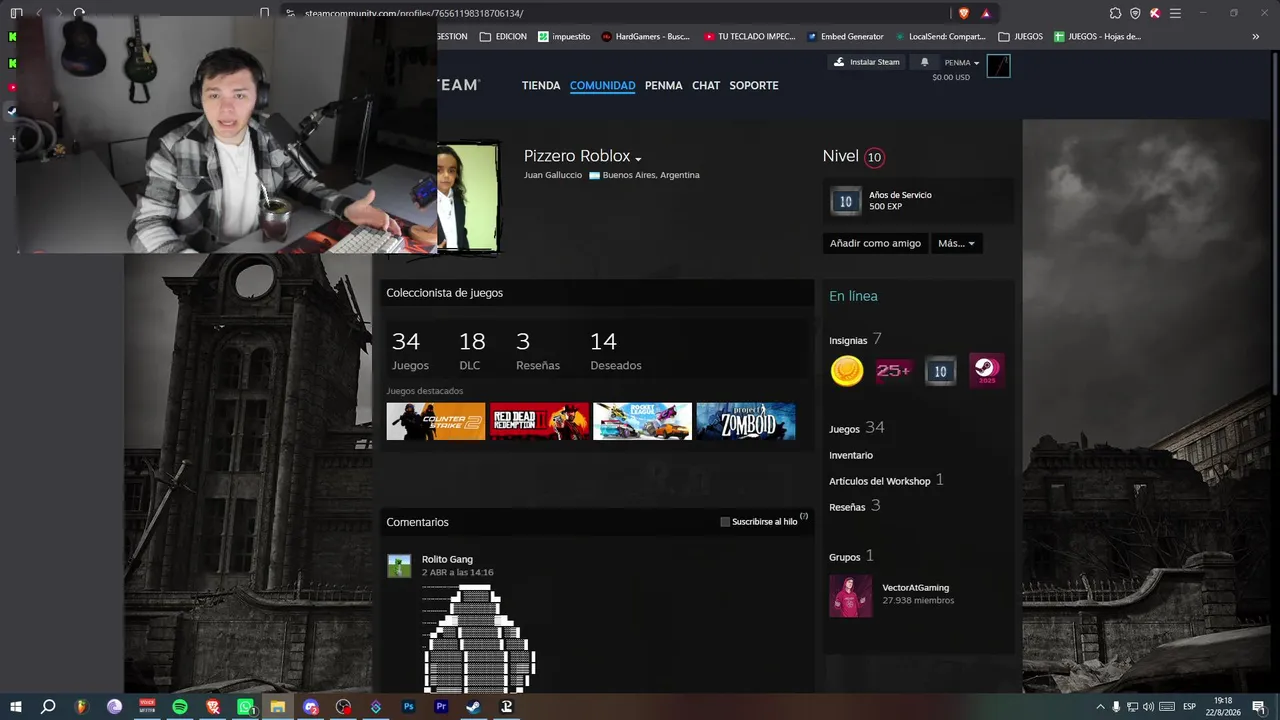Open the Project Zomboid featured game
The image size is (1280, 720).
pos(746,421)
